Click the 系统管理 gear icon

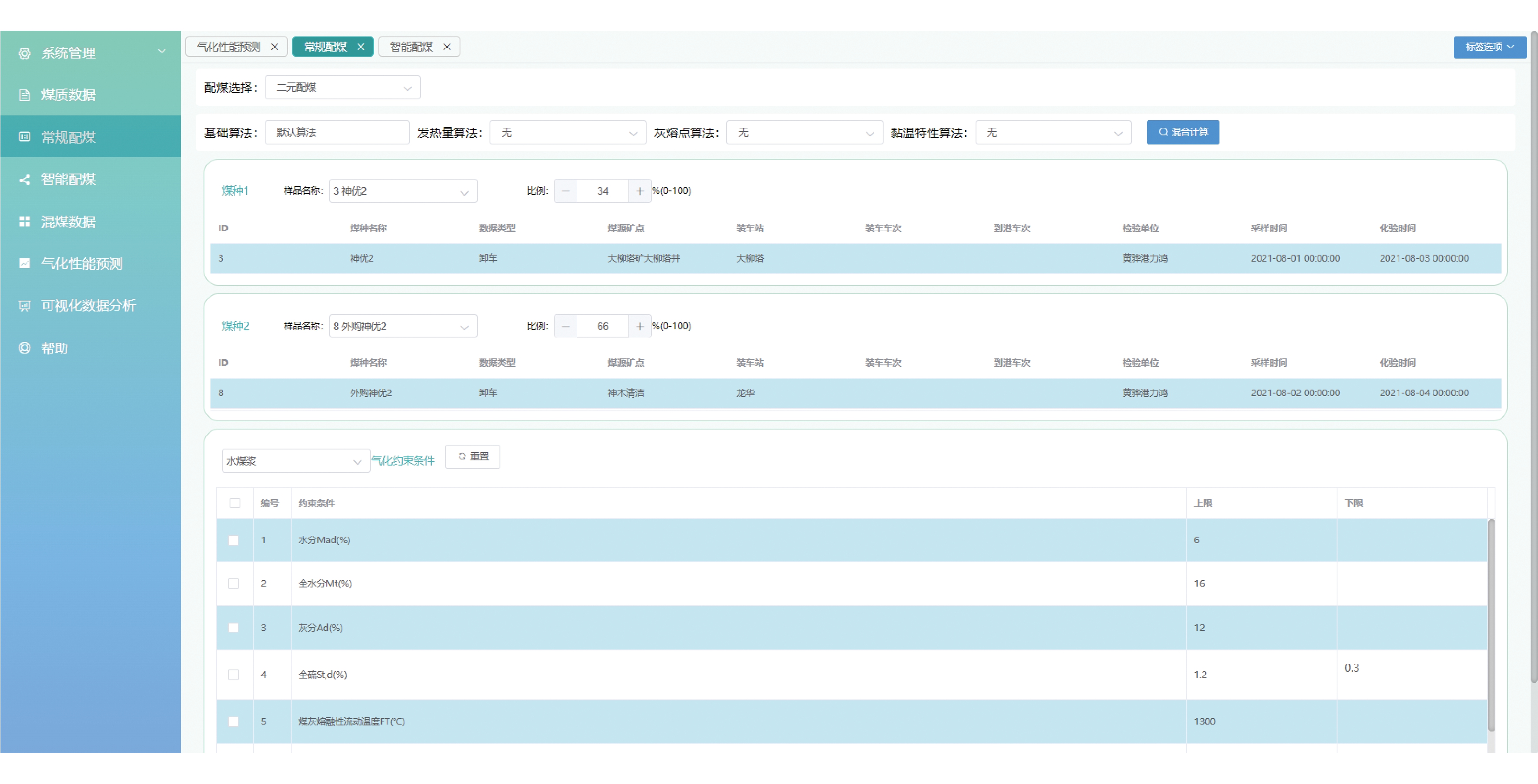coord(24,53)
